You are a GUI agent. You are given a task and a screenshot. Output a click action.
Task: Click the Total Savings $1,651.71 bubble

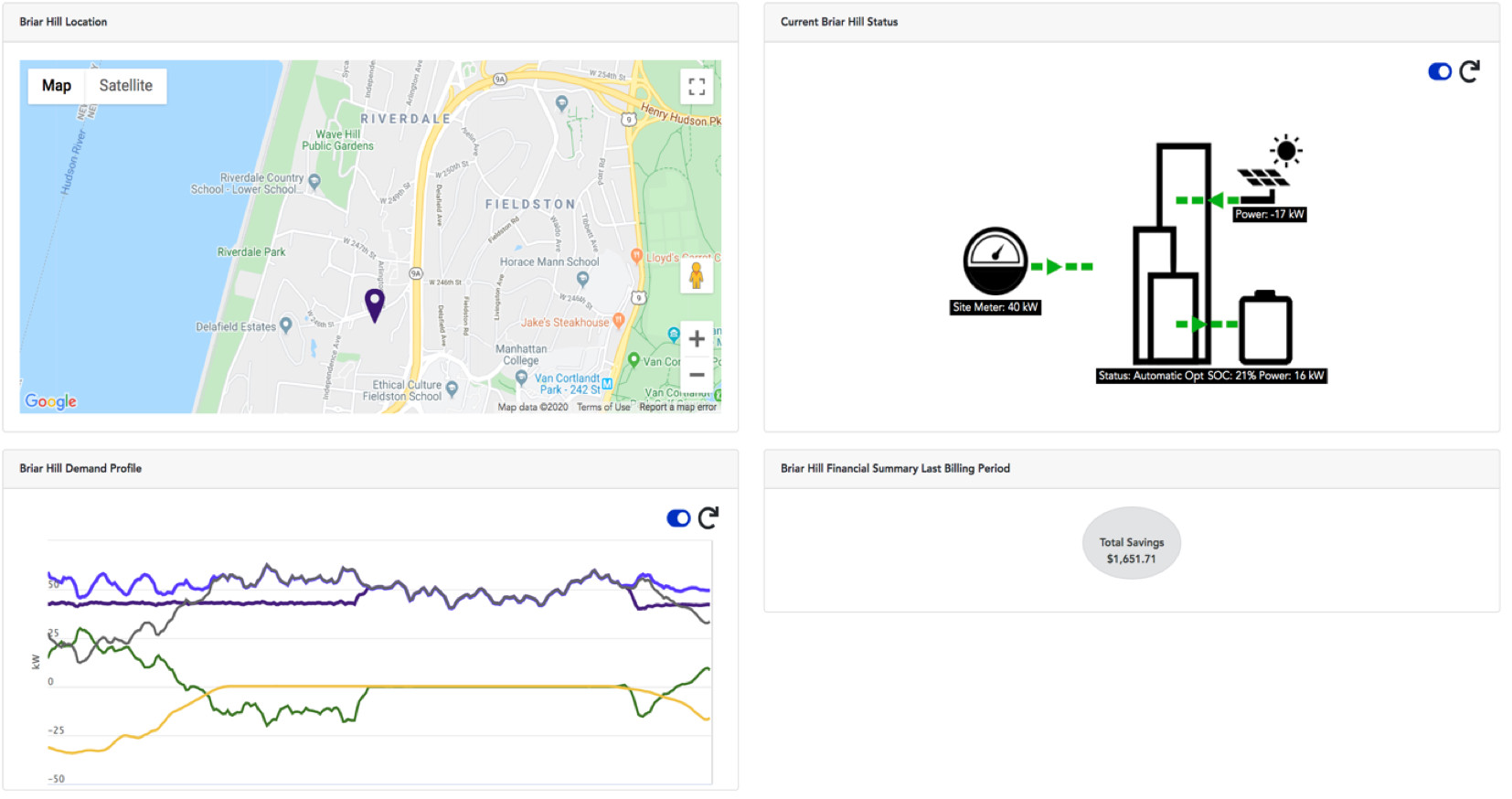coord(1132,543)
